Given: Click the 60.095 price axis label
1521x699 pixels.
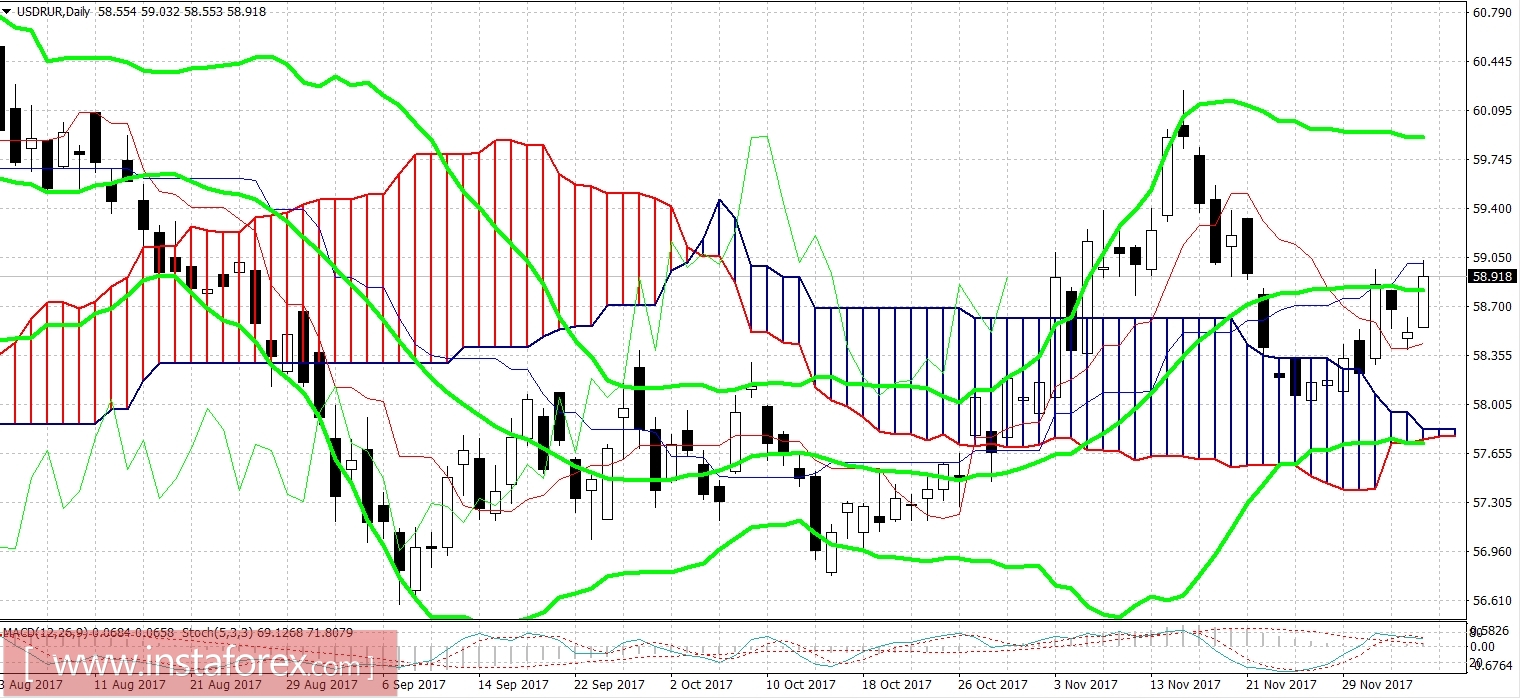Looking at the screenshot, I should 1492,111.
